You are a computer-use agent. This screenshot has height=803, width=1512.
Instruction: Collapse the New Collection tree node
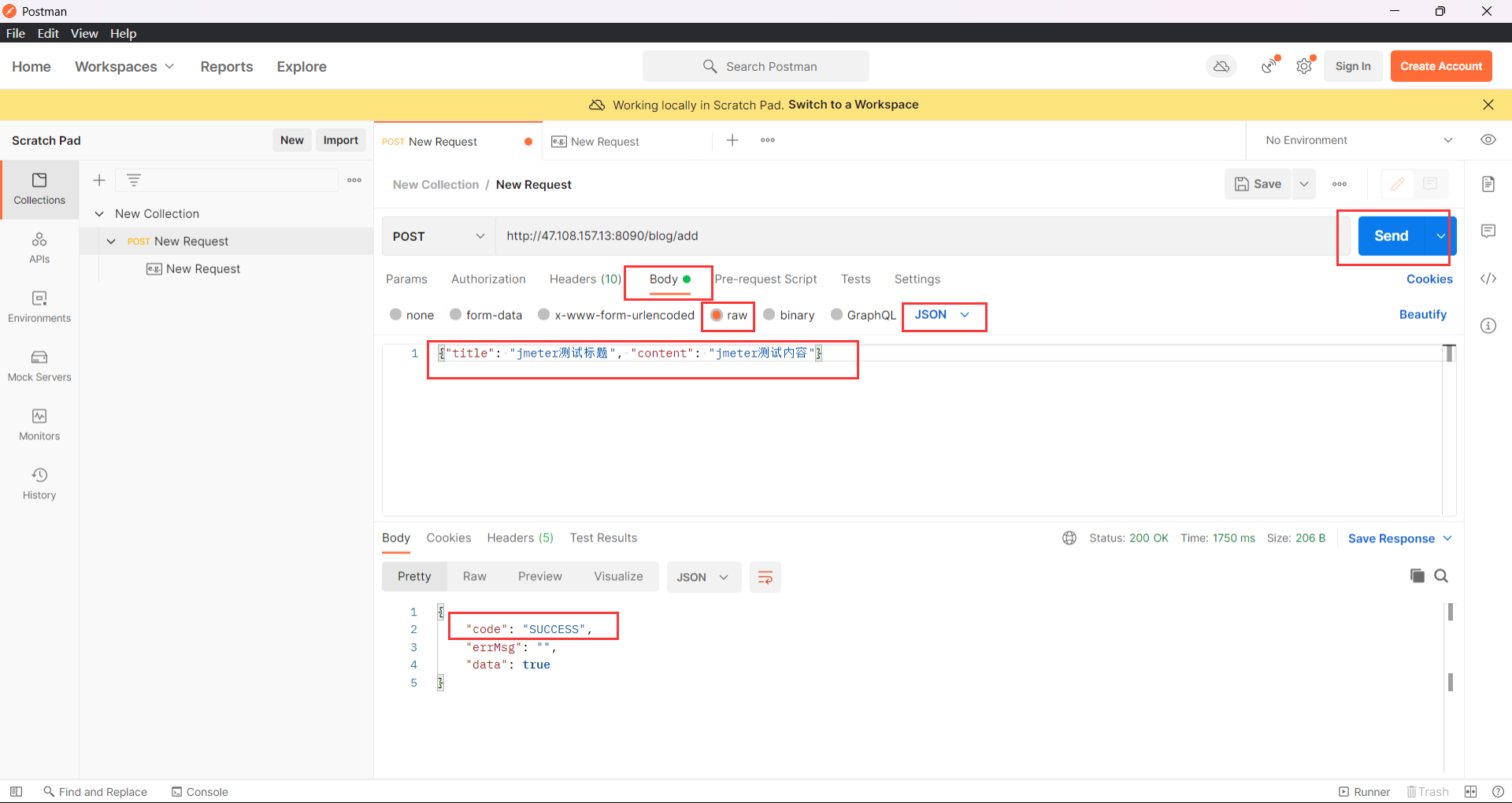coord(99,213)
